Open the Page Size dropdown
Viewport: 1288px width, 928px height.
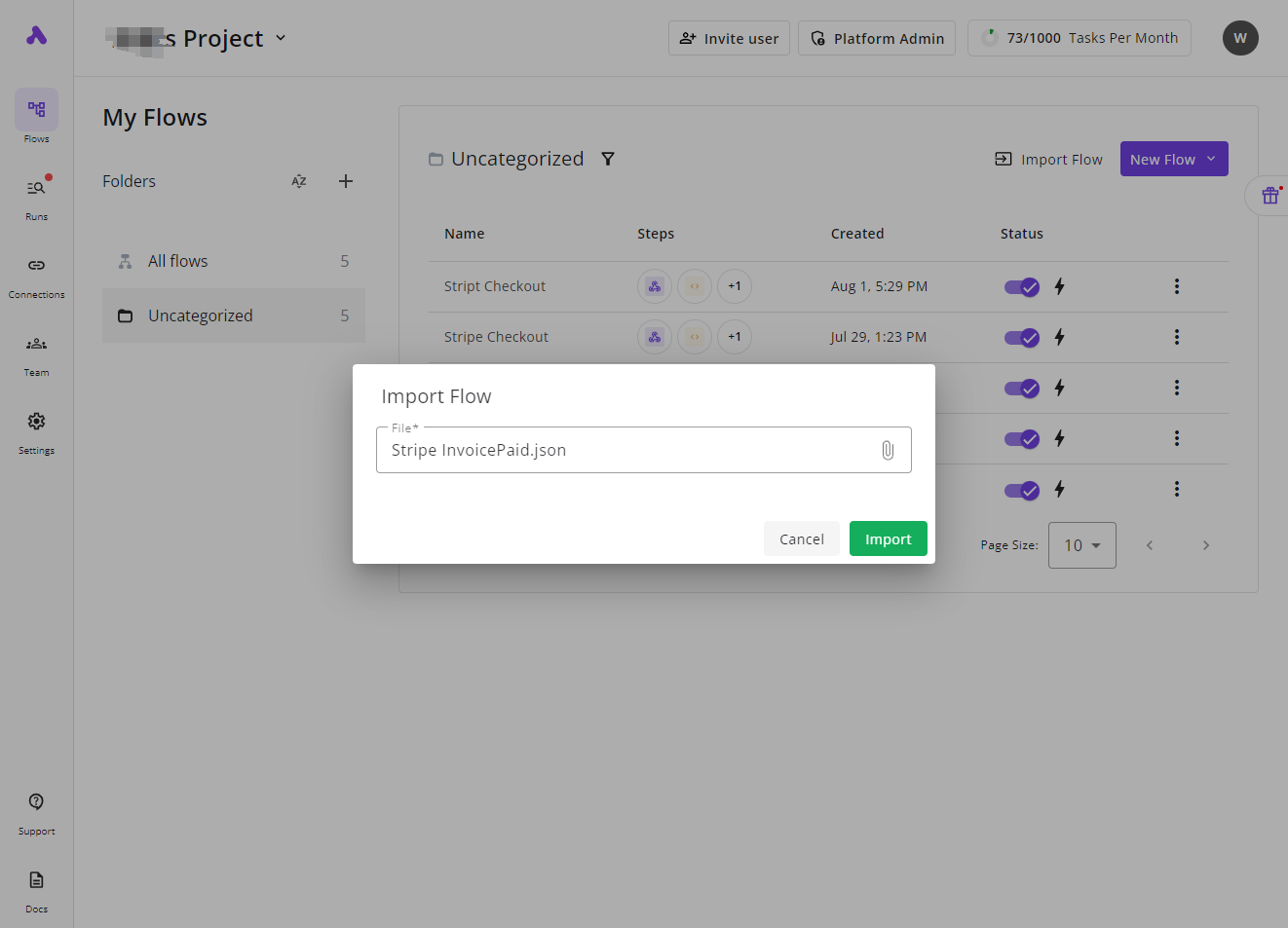click(x=1081, y=545)
